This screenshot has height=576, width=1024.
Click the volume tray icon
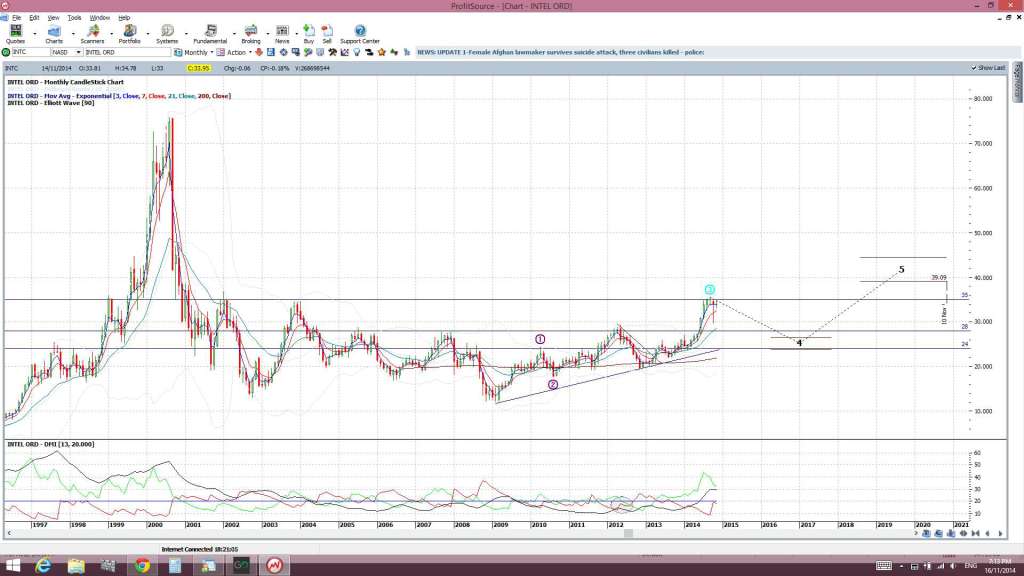click(953, 566)
